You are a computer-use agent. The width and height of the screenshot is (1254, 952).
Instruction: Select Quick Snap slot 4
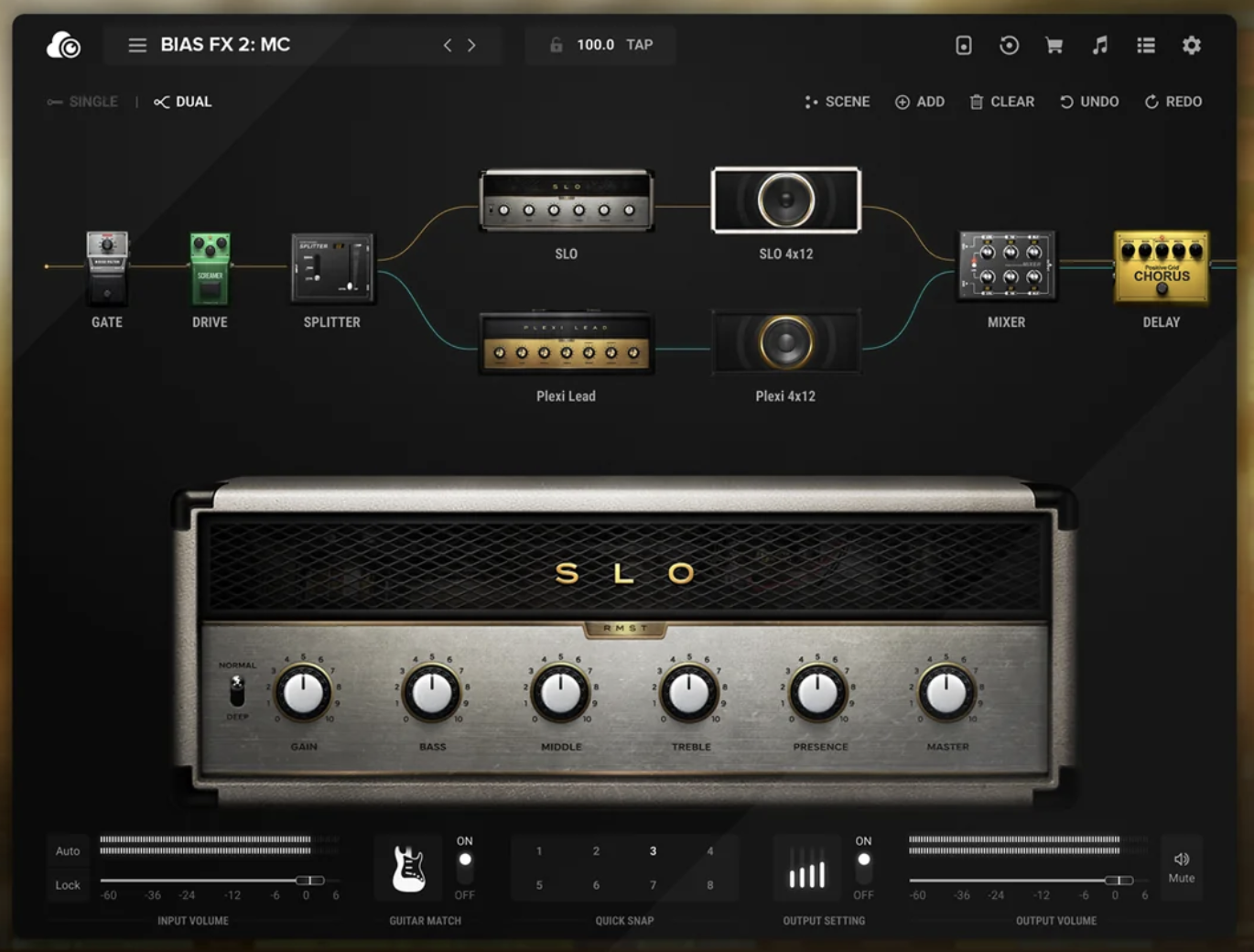(710, 851)
